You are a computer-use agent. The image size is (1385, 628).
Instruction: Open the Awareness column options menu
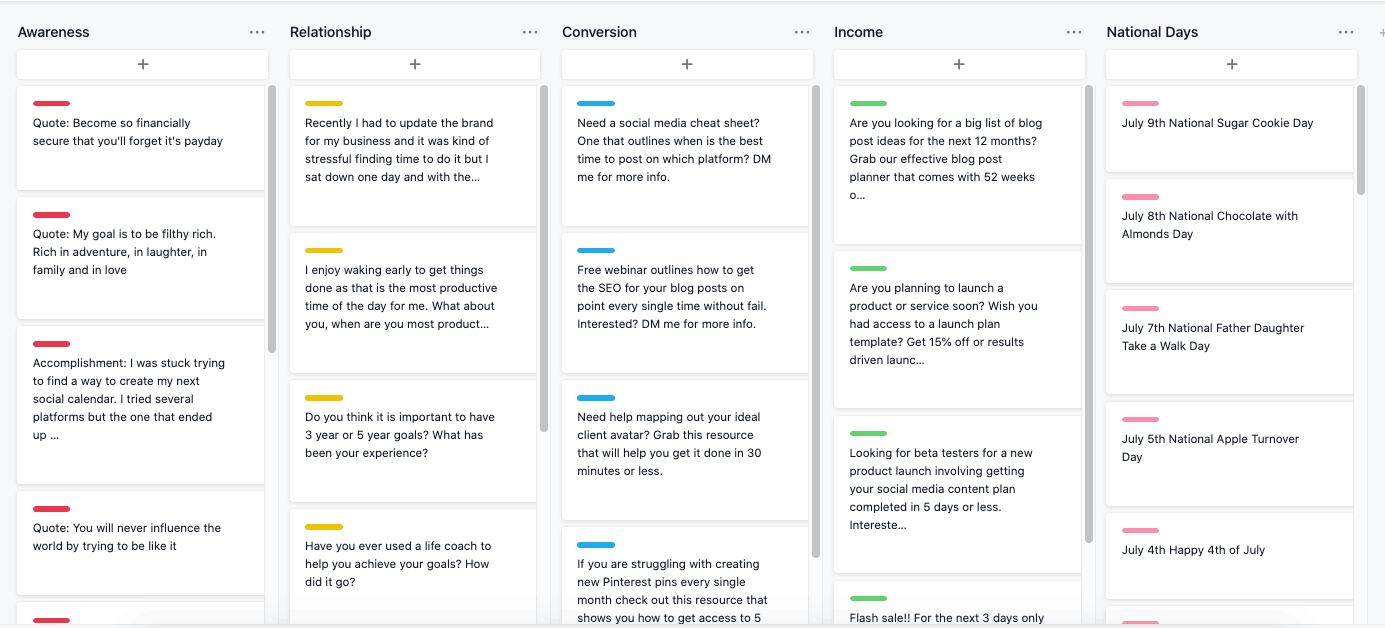tap(257, 32)
